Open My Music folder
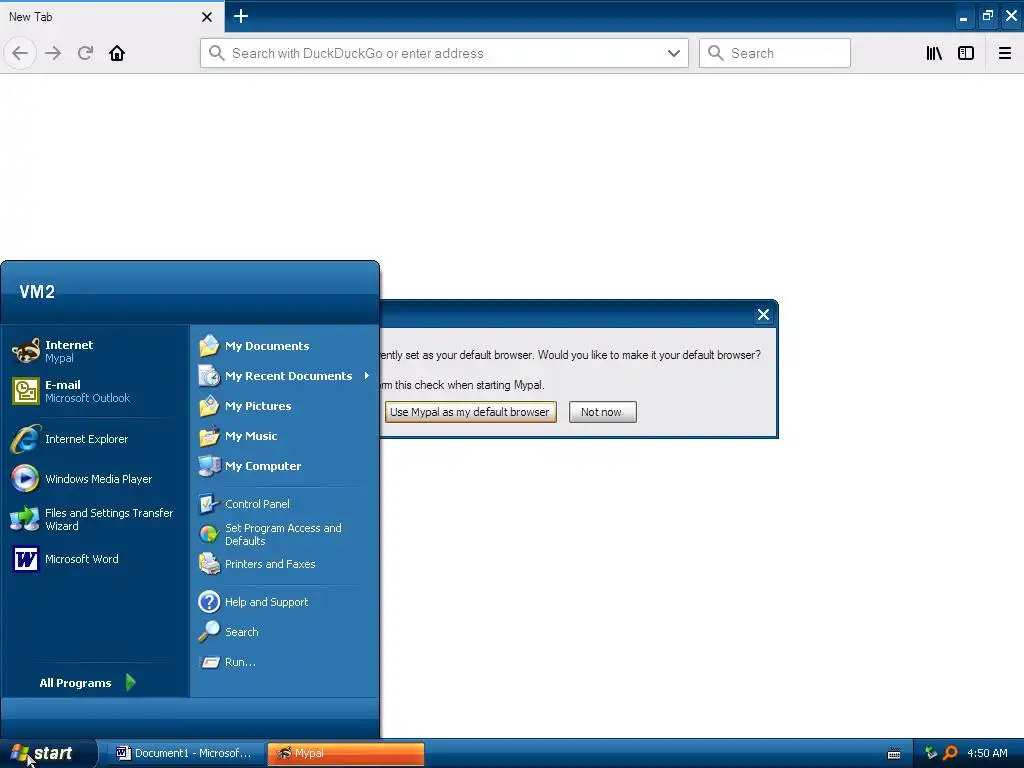 (285, 436)
